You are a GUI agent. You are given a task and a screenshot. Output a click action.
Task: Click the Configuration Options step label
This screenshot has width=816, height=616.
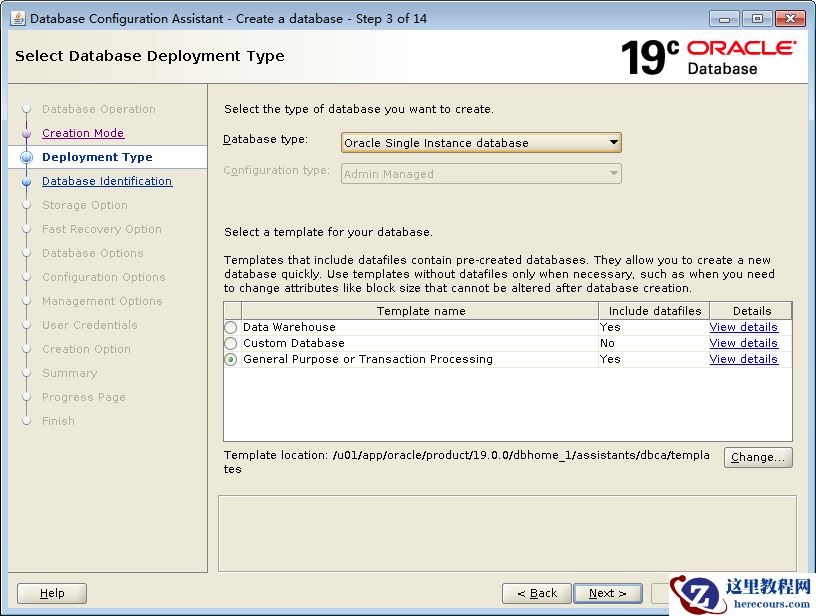point(104,277)
